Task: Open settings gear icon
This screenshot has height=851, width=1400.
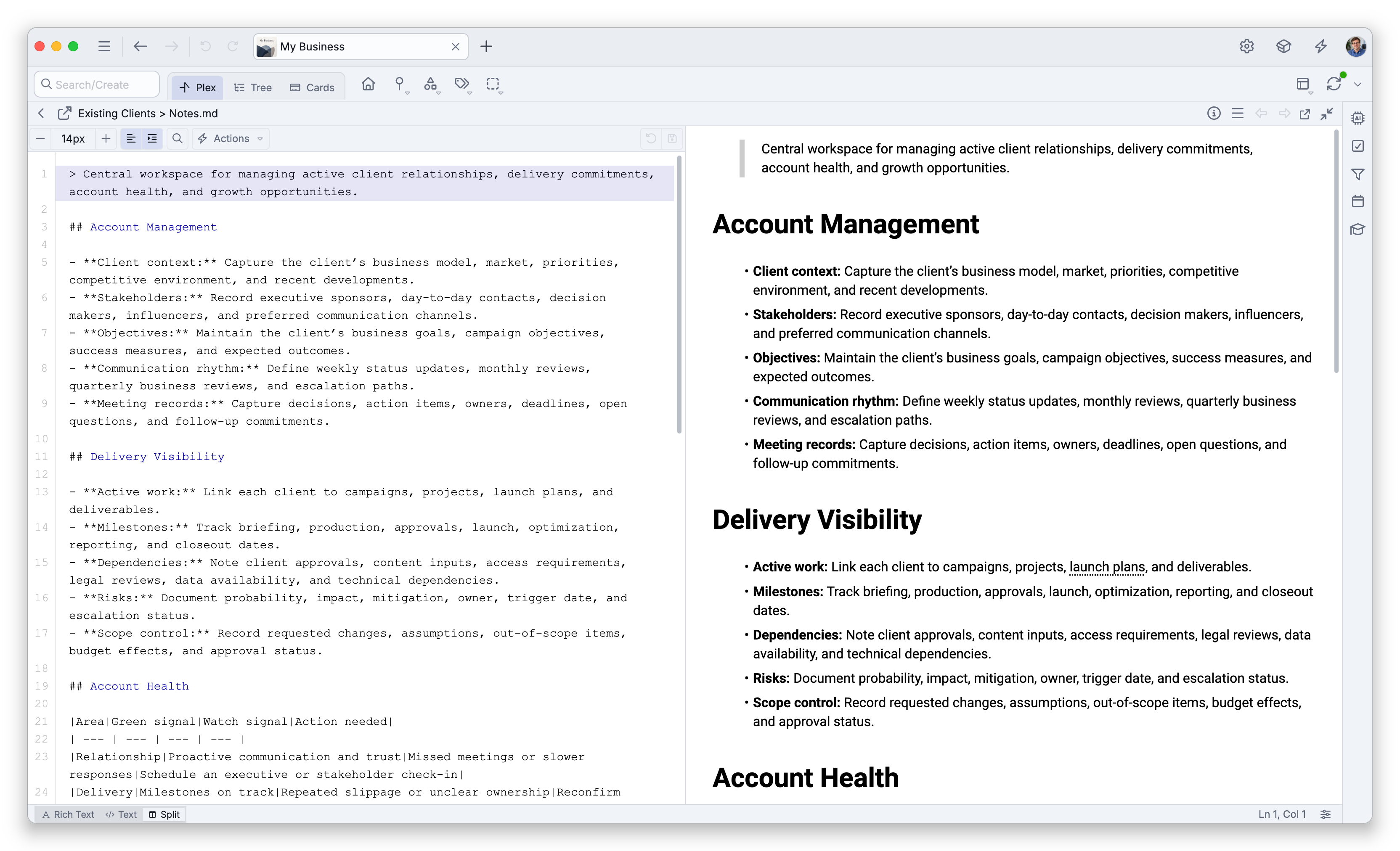Action: 1246,47
